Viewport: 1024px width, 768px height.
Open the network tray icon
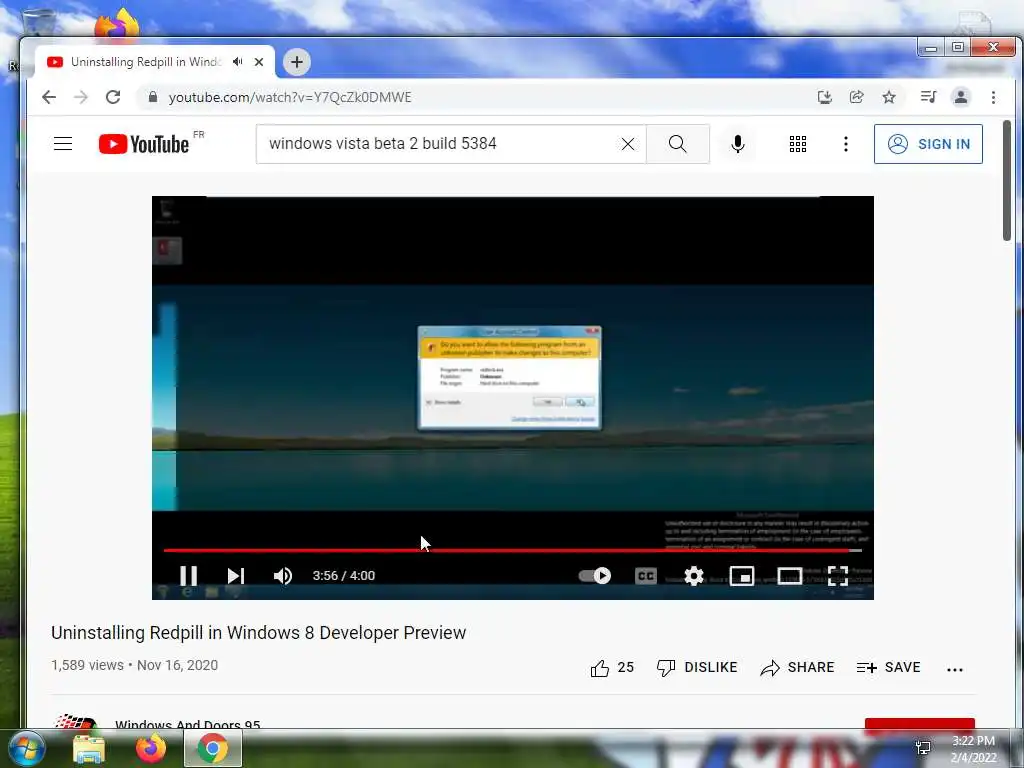click(x=923, y=748)
